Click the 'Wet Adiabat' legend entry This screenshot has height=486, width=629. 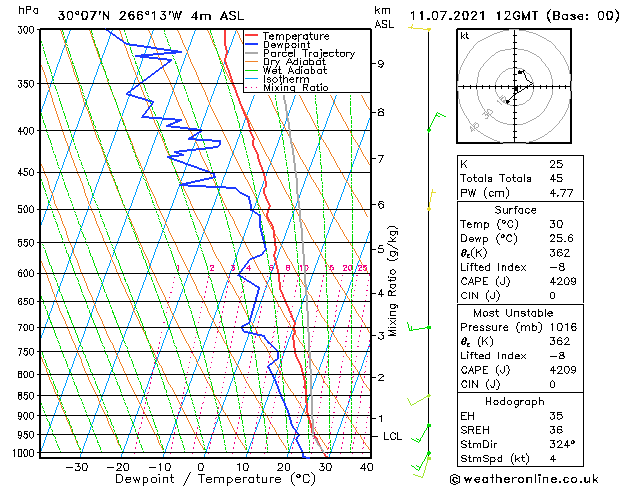pyautogui.click(x=295, y=71)
